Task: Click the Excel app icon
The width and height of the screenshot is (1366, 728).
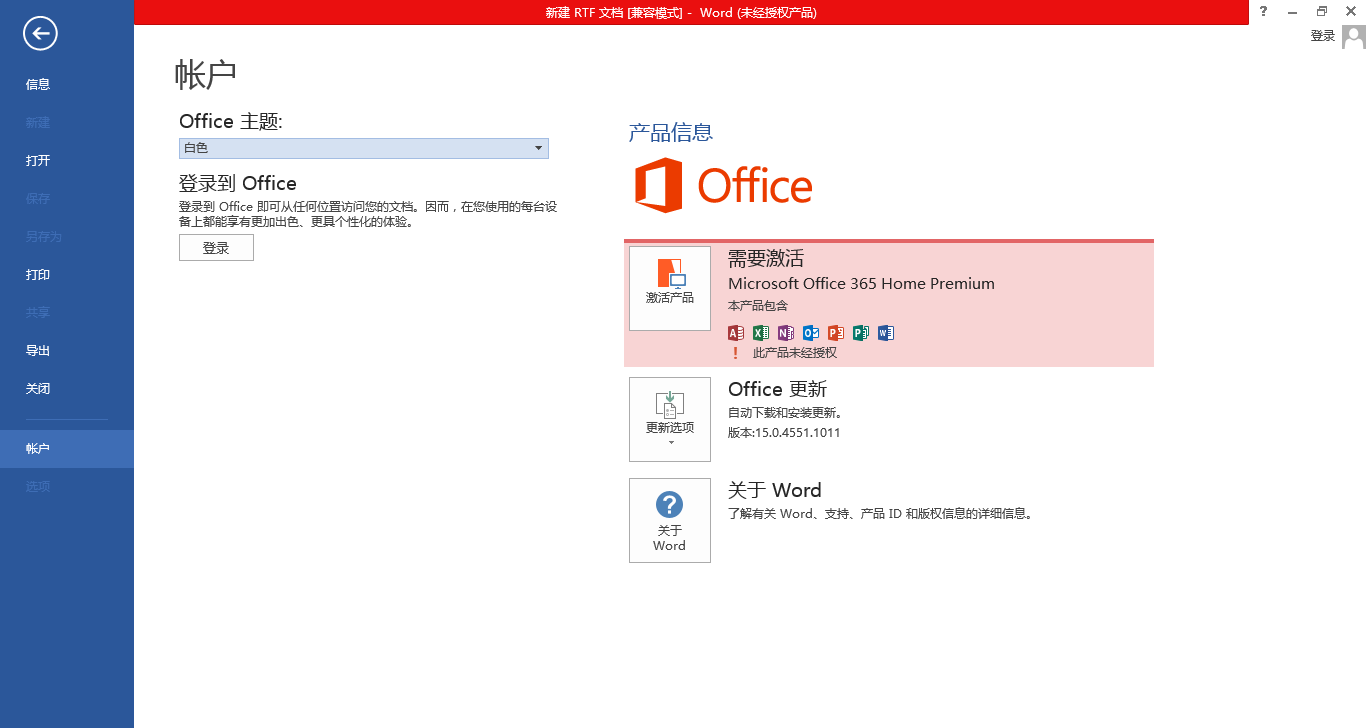Action: 761,333
